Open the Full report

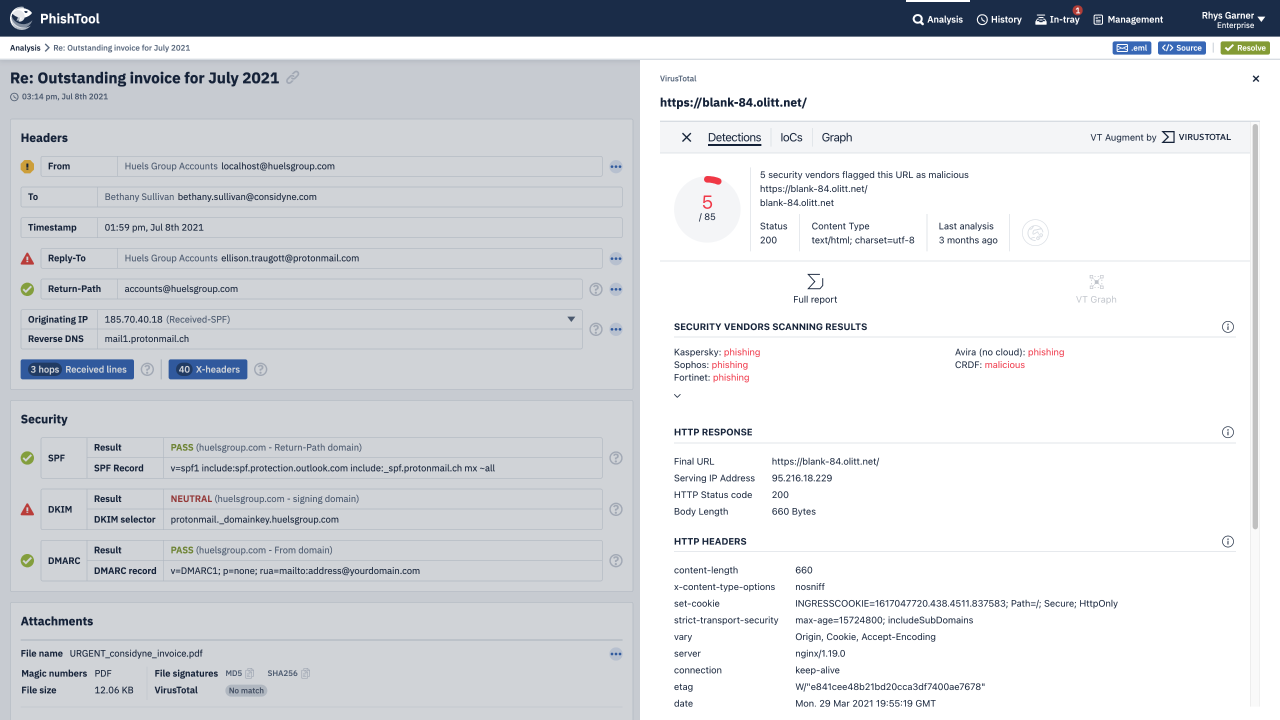815,289
